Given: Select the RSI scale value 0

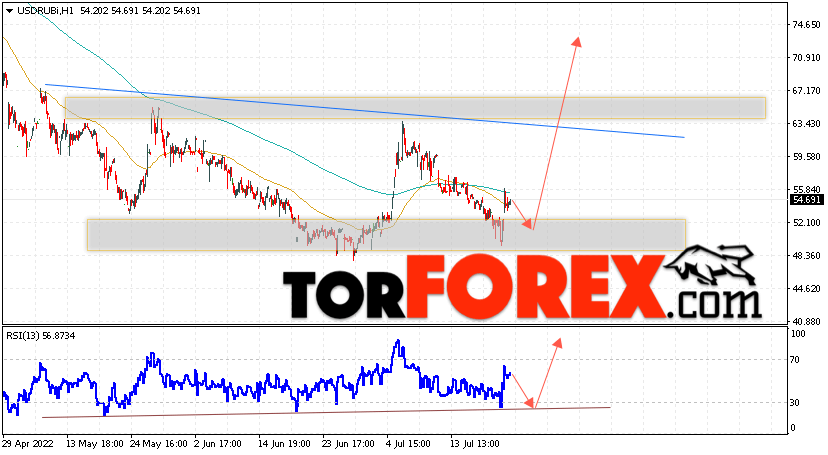Looking at the screenshot, I should [793, 428].
